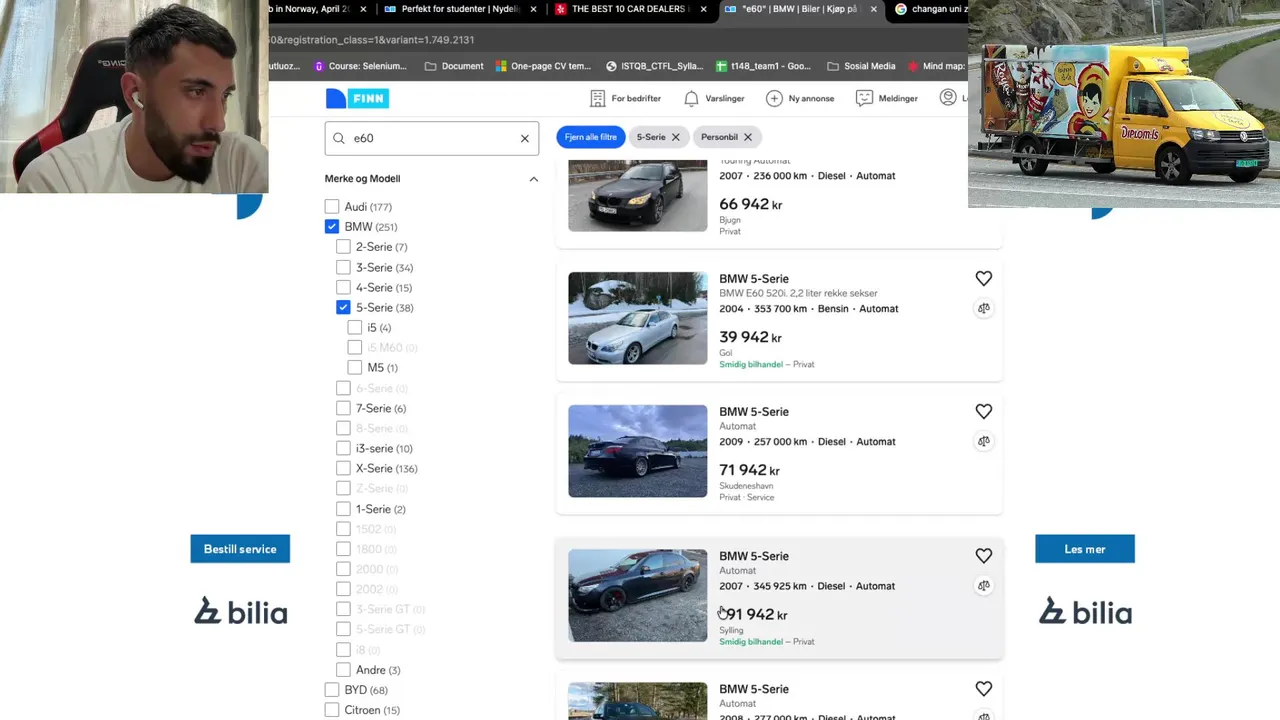Check the Audi brand checkbox
Viewport: 1280px width, 720px height.
[332, 206]
